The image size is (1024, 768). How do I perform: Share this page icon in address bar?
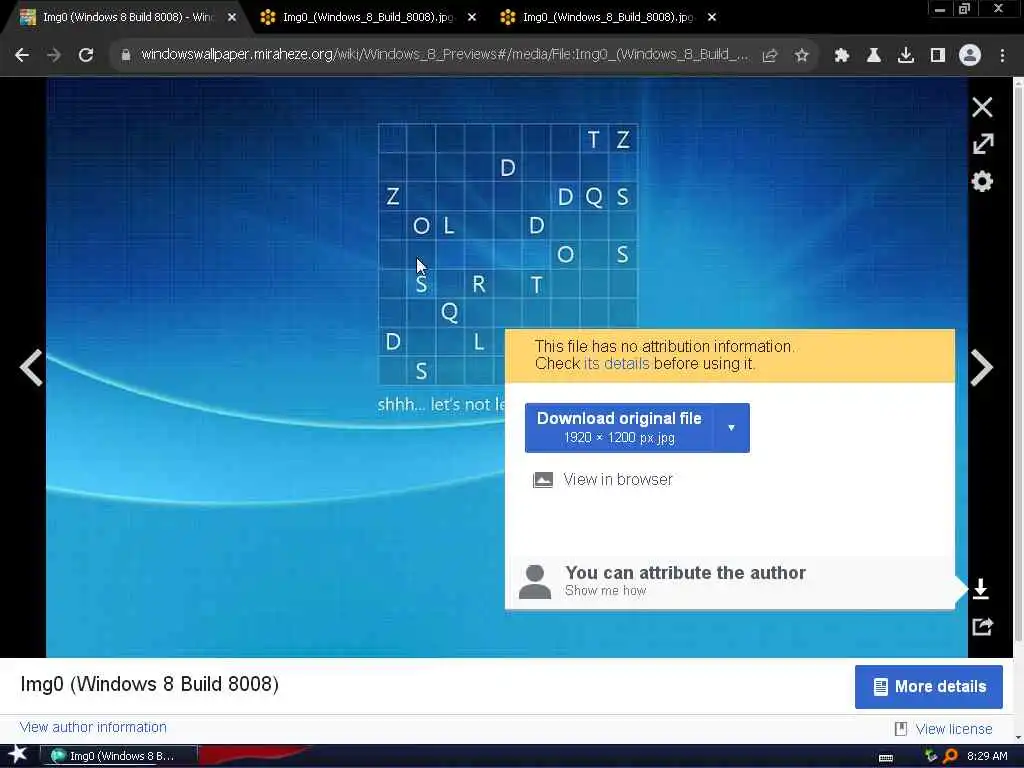769,56
